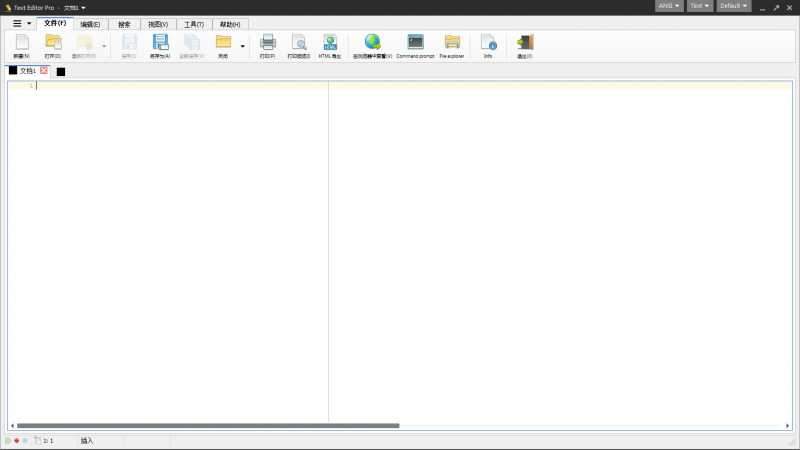This screenshot has width=800, height=450.
Task: Click the red record macro status icon
Action: [x=16, y=440]
